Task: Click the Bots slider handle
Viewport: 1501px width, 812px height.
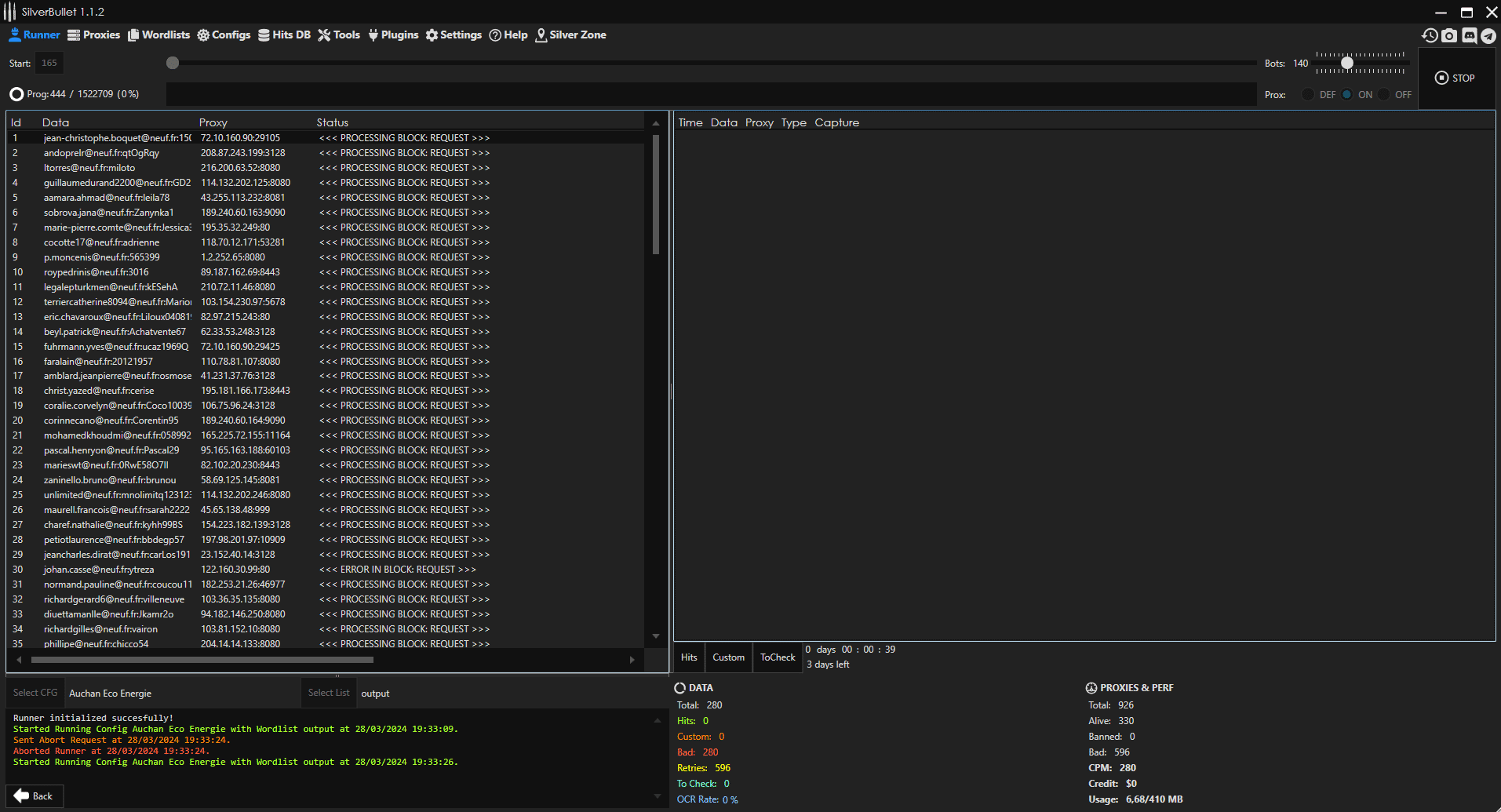Action: click(x=1347, y=63)
